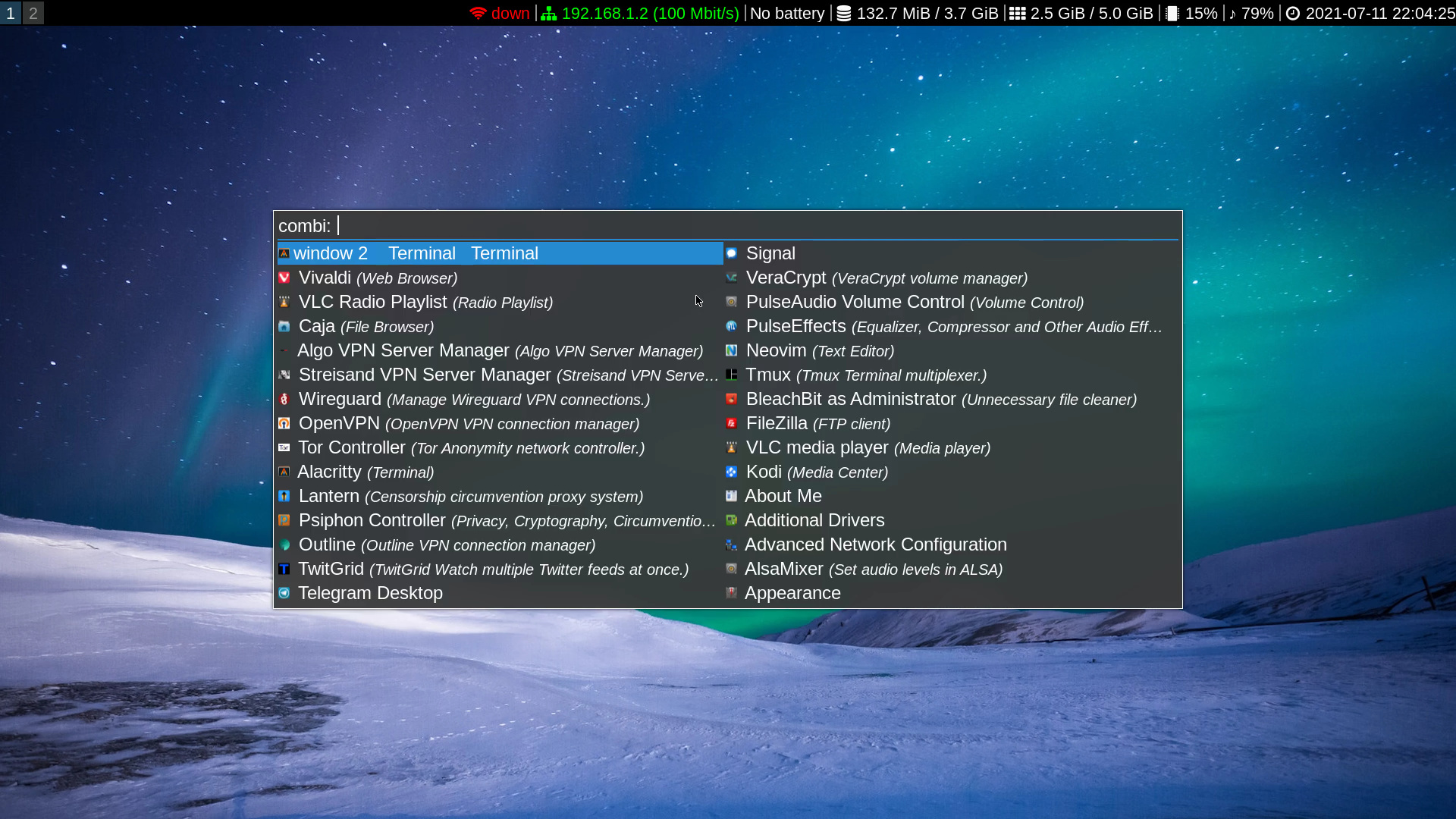The height and width of the screenshot is (819, 1456).
Task: Click the date and time clock
Action: pos(1370,14)
